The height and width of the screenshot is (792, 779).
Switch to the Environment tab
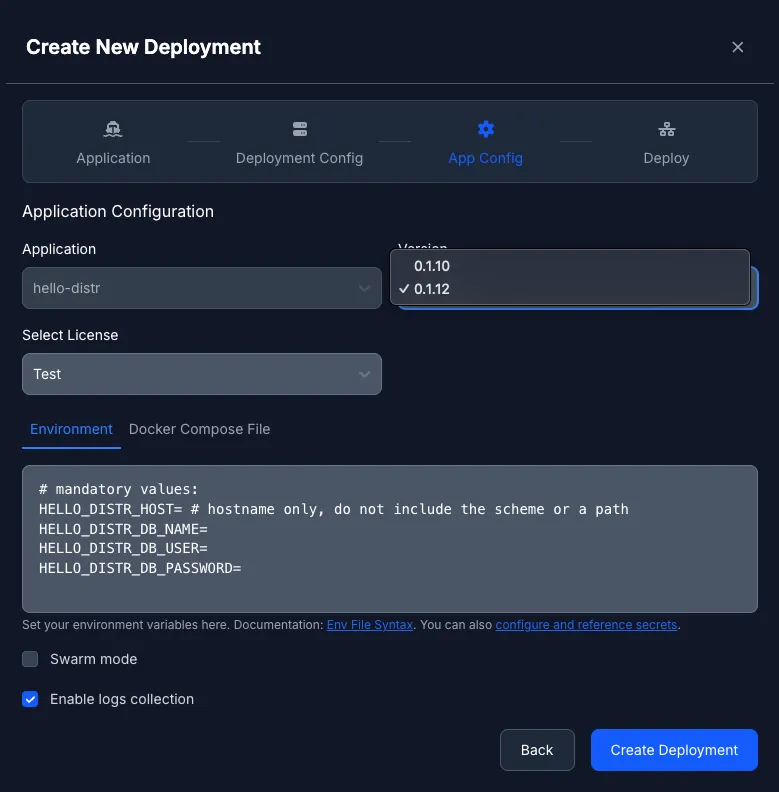pyautogui.click(x=71, y=429)
